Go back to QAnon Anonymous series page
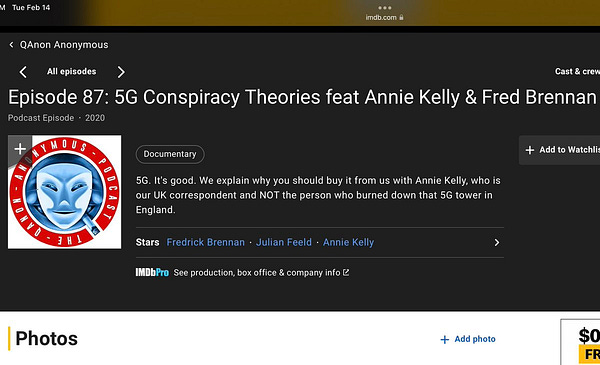The width and height of the screenshot is (600, 365). point(64,45)
